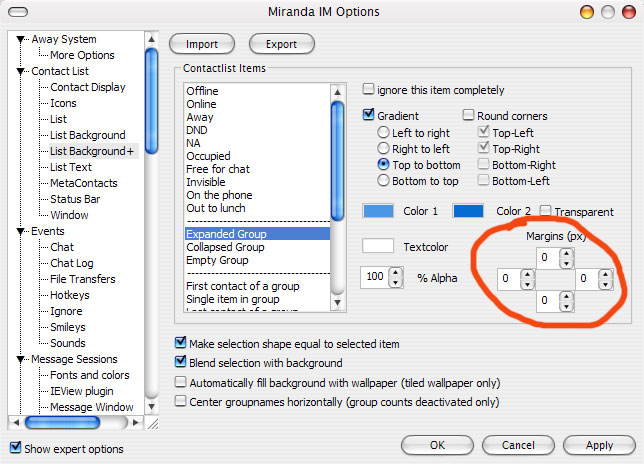The height and width of the screenshot is (464, 644).
Task: Open the Color 2 swatch
Action: (x=468, y=211)
